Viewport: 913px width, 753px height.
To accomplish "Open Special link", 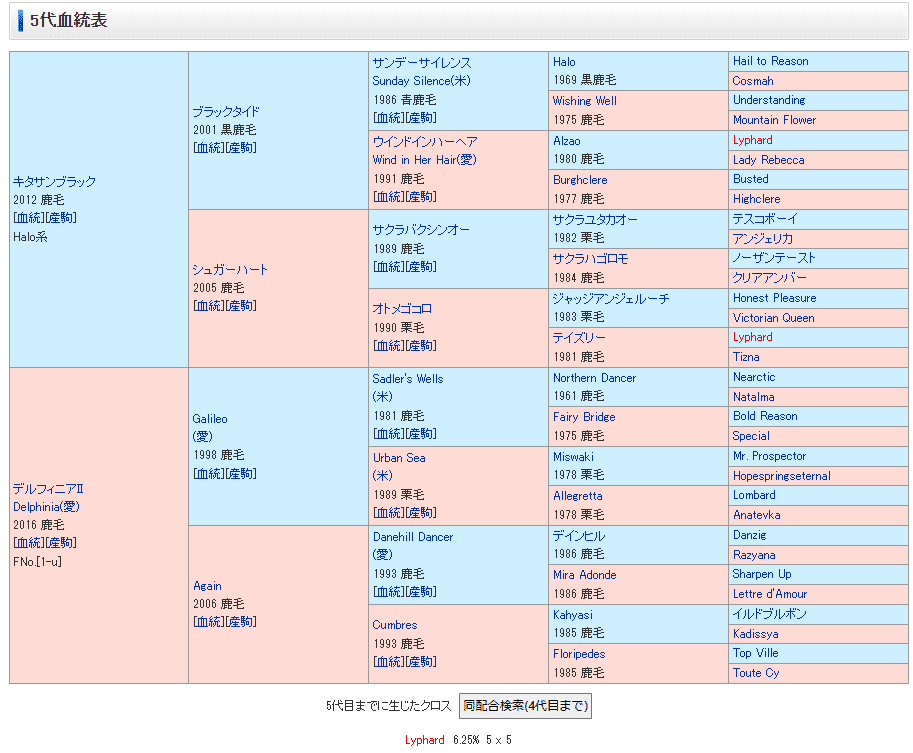I will click(x=751, y=436).
